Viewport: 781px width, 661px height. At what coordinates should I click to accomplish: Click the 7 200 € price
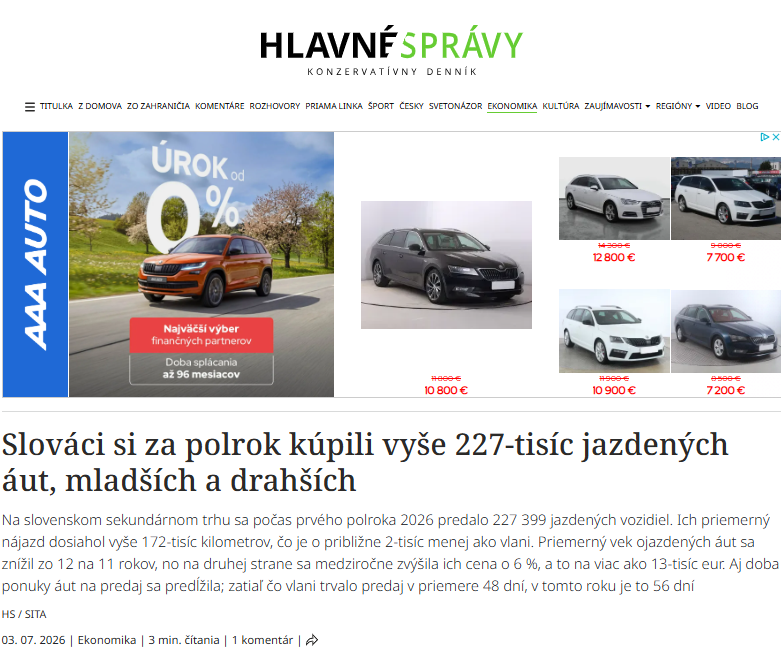pyautogui.click(x=726, y=391)
